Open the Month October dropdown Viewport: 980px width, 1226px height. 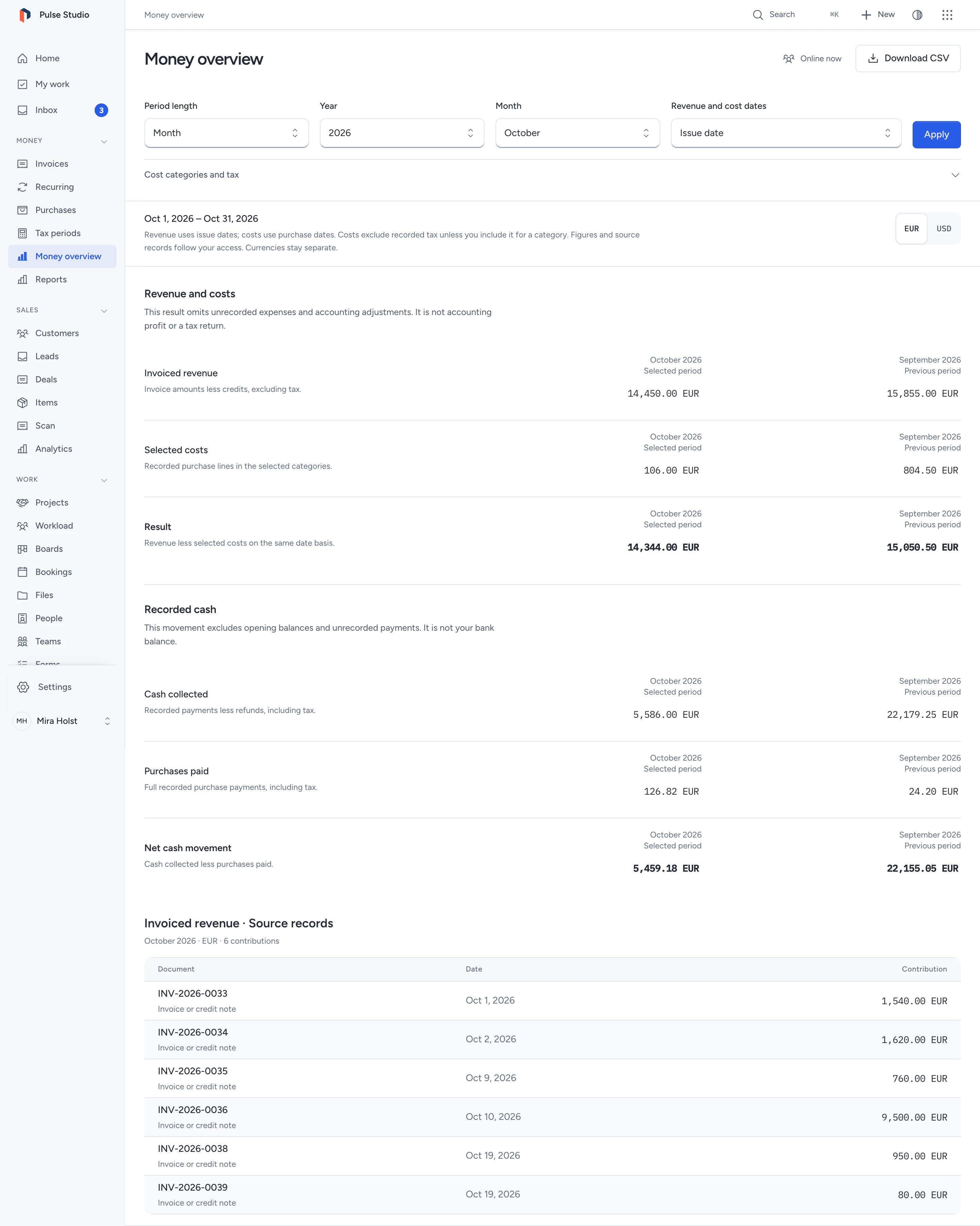point(577,133)
